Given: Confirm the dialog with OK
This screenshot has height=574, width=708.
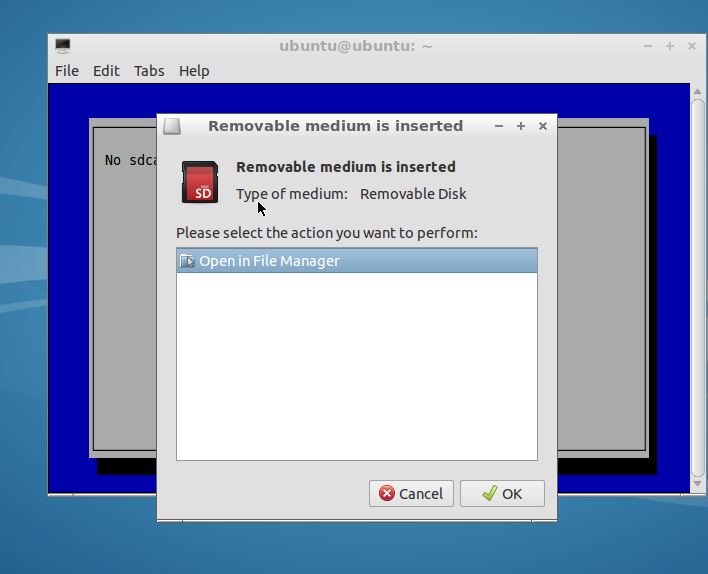Looking at the screenshot, I should tap(502, 494).
